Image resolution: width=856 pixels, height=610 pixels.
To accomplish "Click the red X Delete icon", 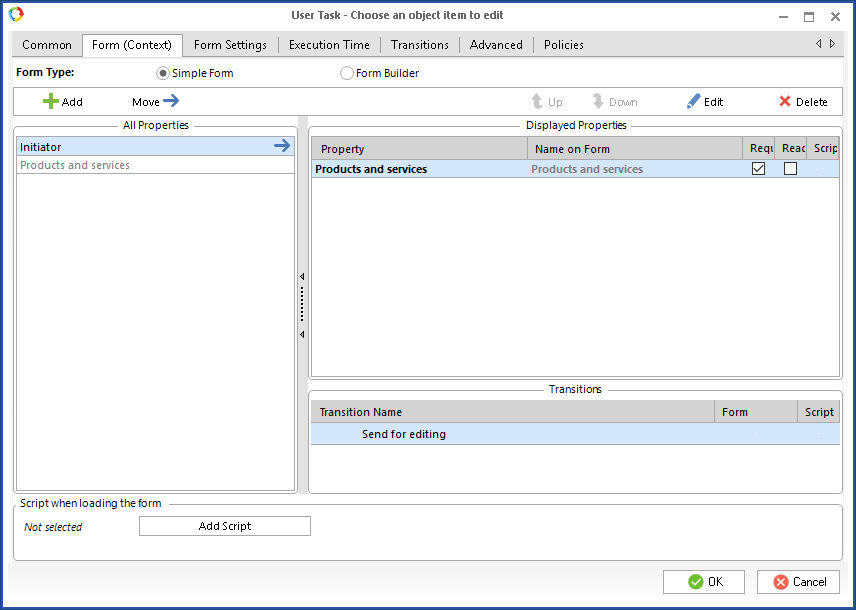I will (785, 102).
